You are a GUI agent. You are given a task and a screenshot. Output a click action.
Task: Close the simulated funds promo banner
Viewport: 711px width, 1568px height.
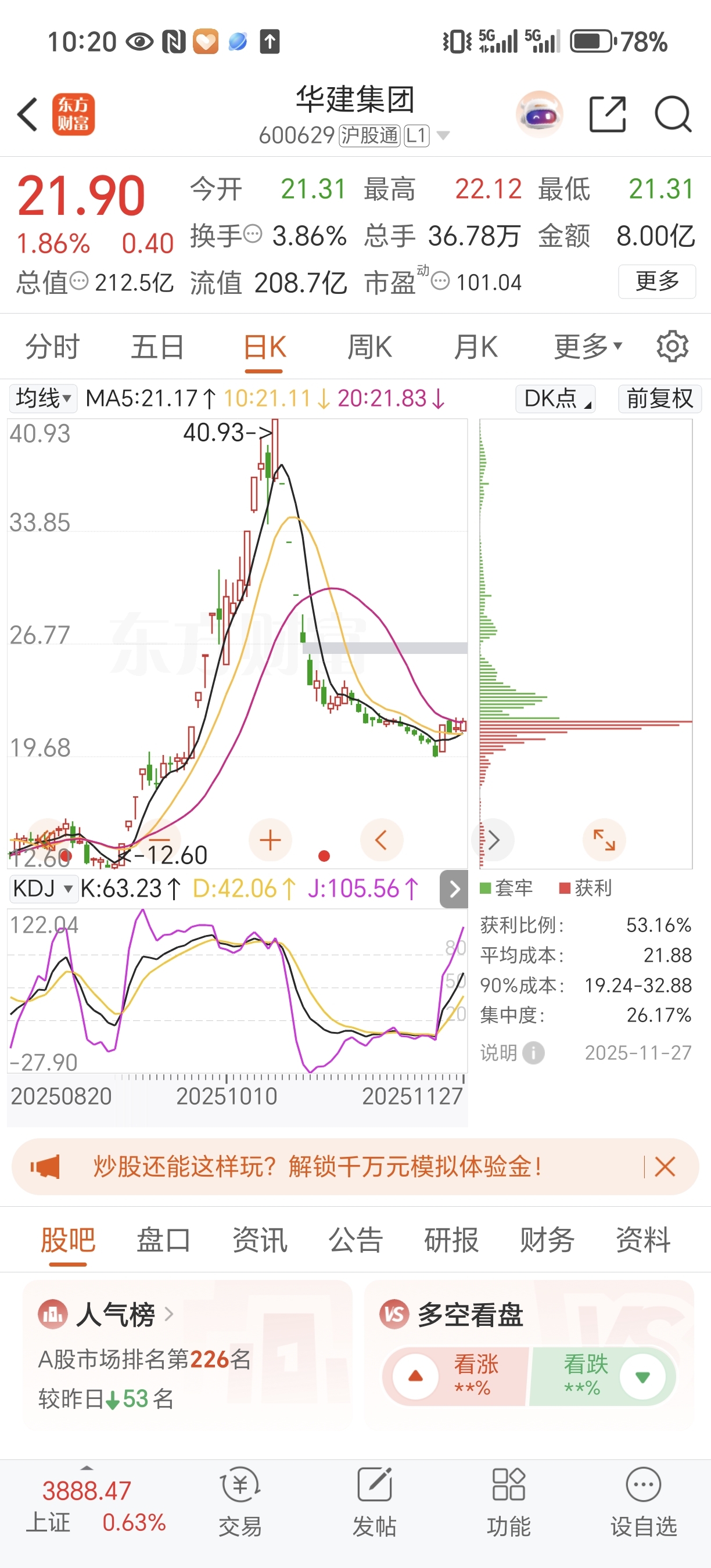[665, 1167]
